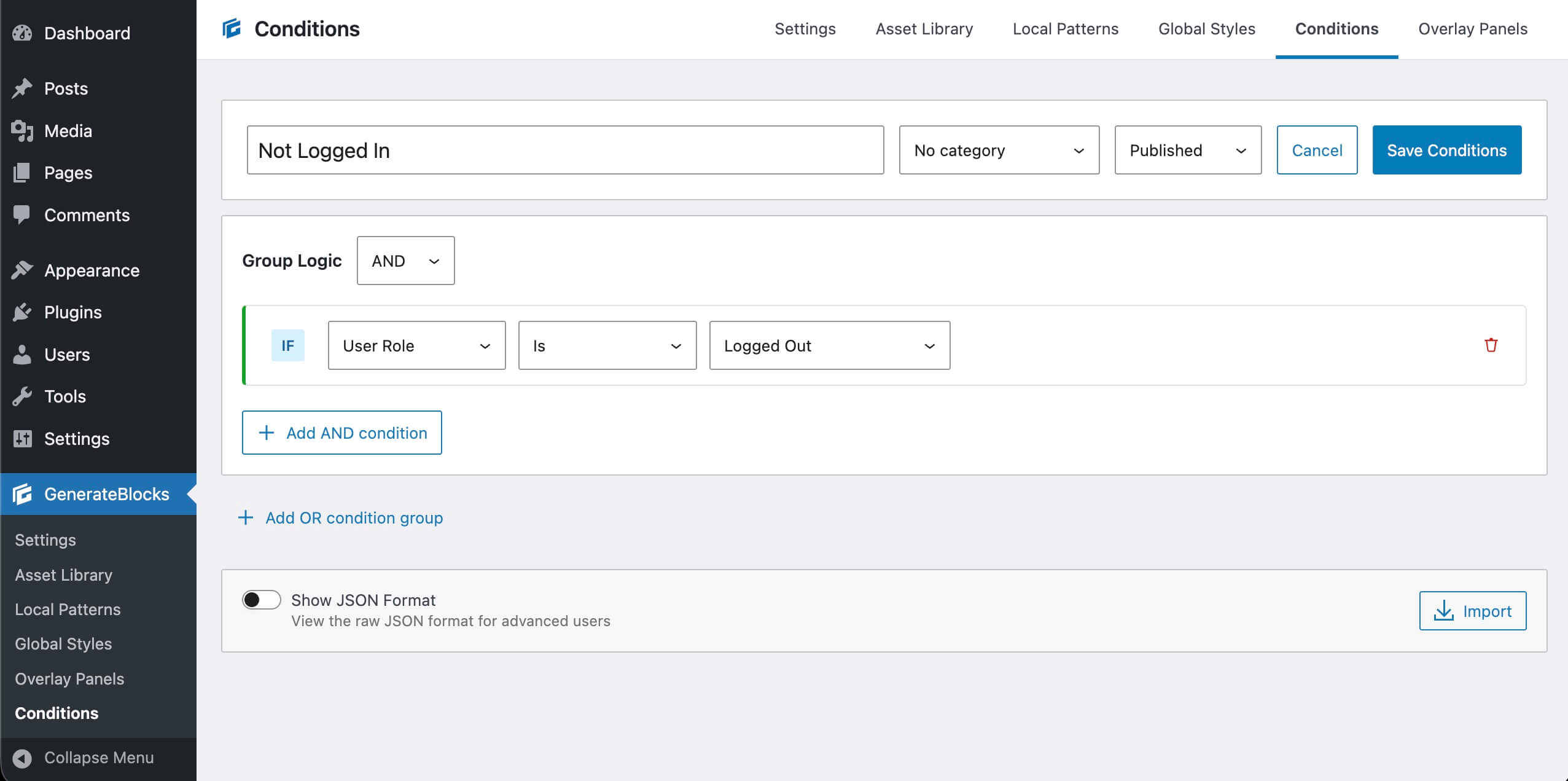Toggle Show JSON Format switch
Image resolution: width=1568 pixels, height=781 pixels.
[261, 600]
